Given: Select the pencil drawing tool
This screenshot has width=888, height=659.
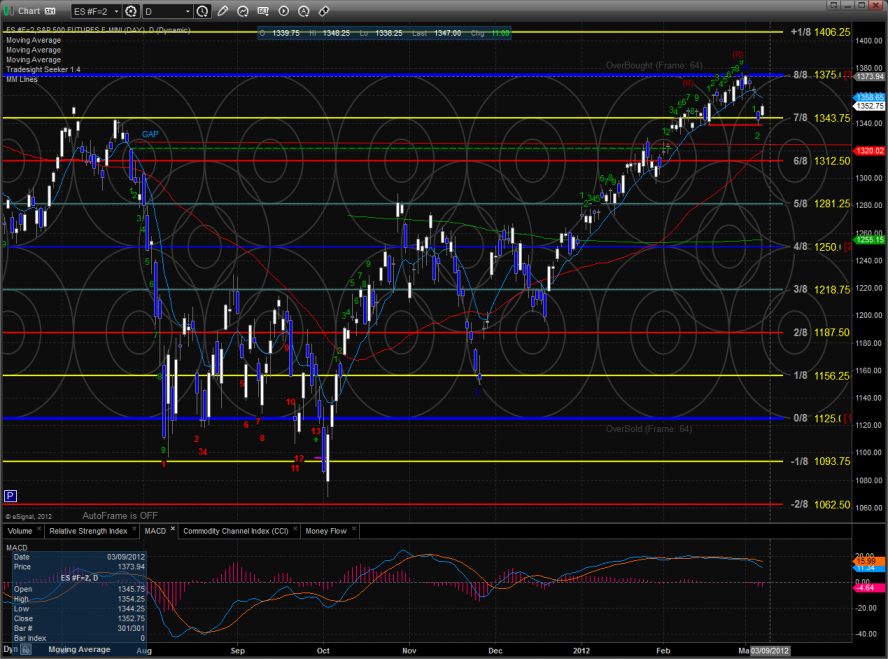Looking at the screenshot, I should (223, 12).
